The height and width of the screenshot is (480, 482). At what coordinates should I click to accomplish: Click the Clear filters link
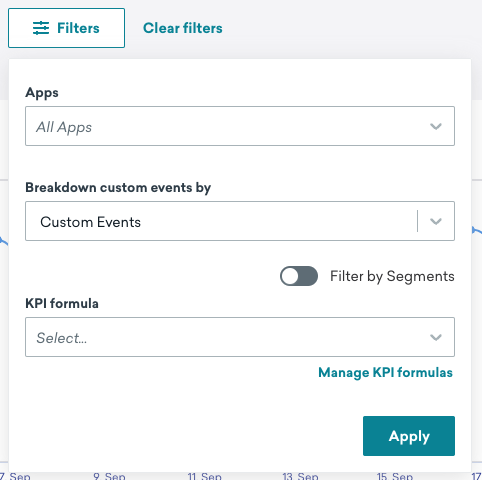(x=183, y=28)
